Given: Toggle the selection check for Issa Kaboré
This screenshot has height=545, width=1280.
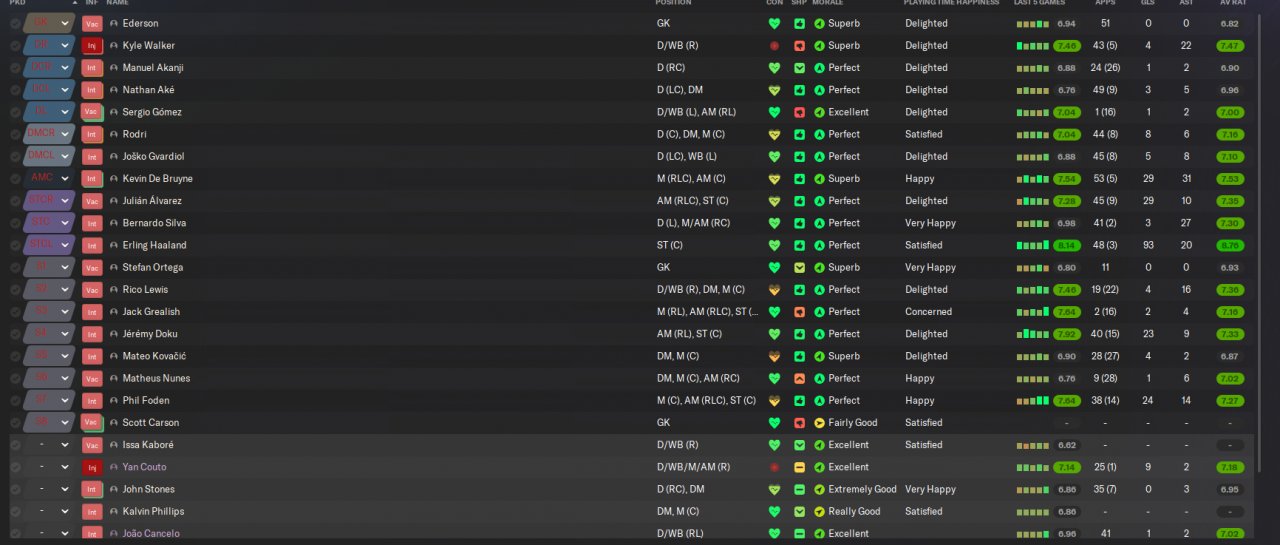Looking at the screenshot, I should point(15,445).
